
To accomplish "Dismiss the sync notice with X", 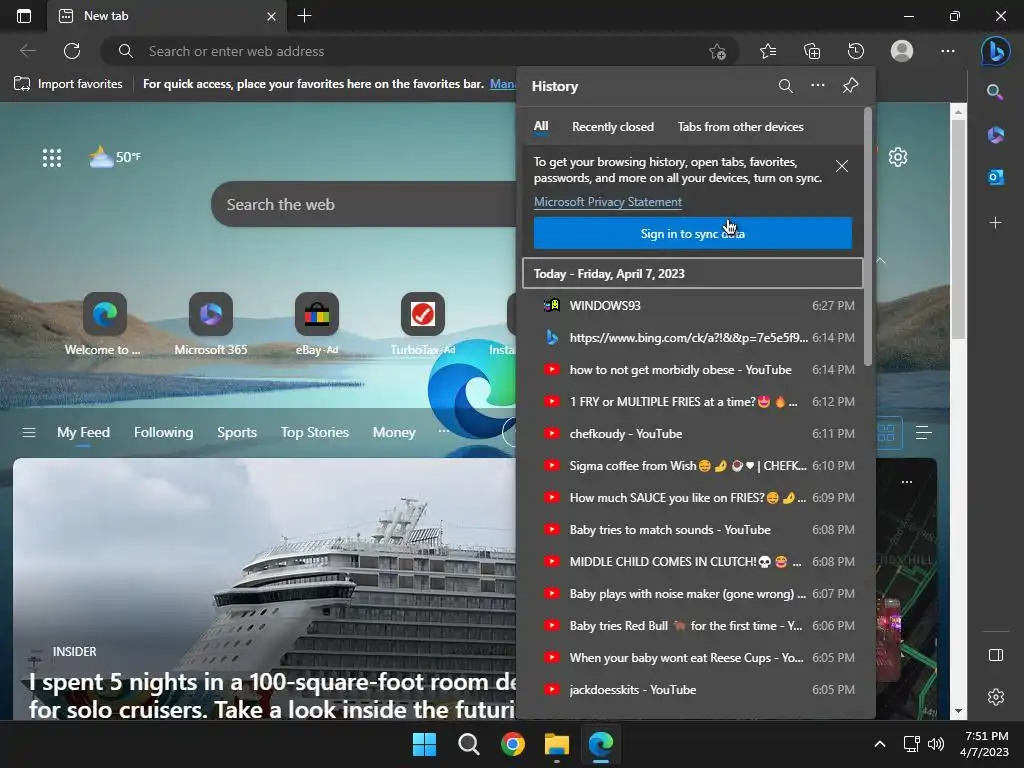I will pos(842,167).
